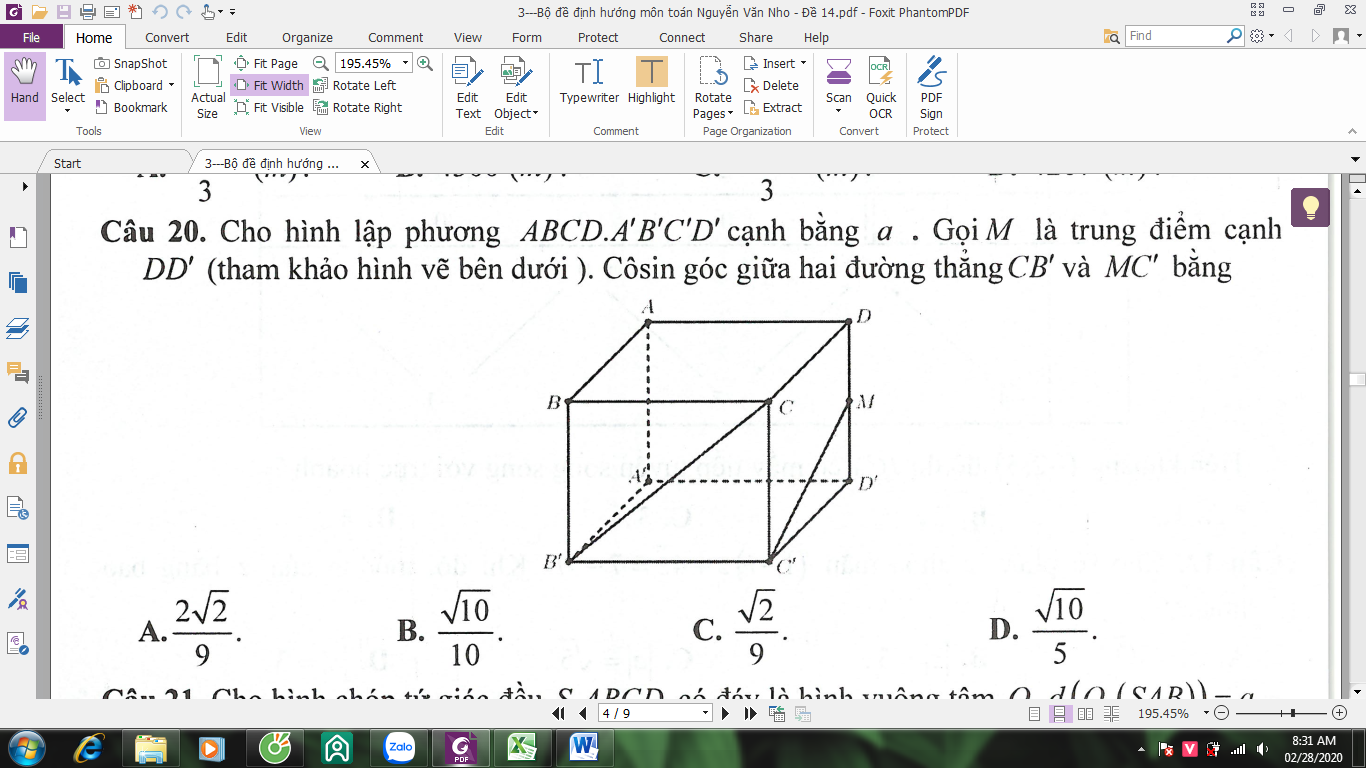The height and width of the screenshot is (768, 1366).
Task: Expand the page number dropdown
Action: (706, 713)
